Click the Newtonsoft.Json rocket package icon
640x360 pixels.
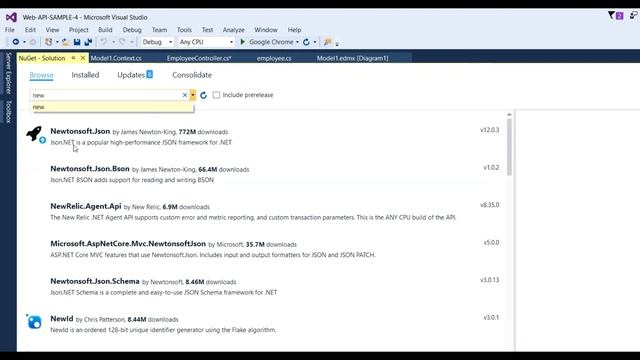pos(35,134)
